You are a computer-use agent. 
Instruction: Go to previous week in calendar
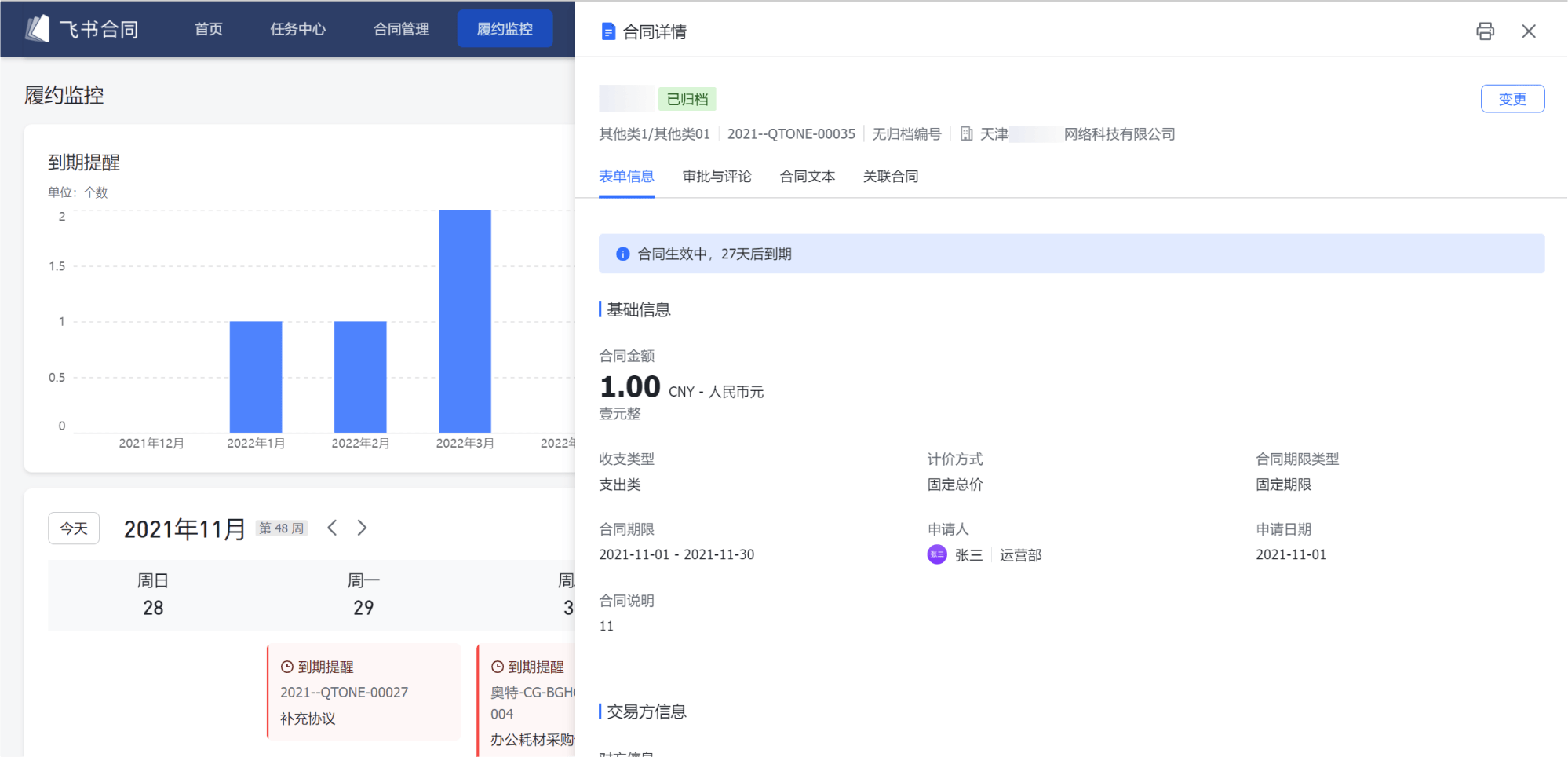pyautogui.click(x=333, y=528)
